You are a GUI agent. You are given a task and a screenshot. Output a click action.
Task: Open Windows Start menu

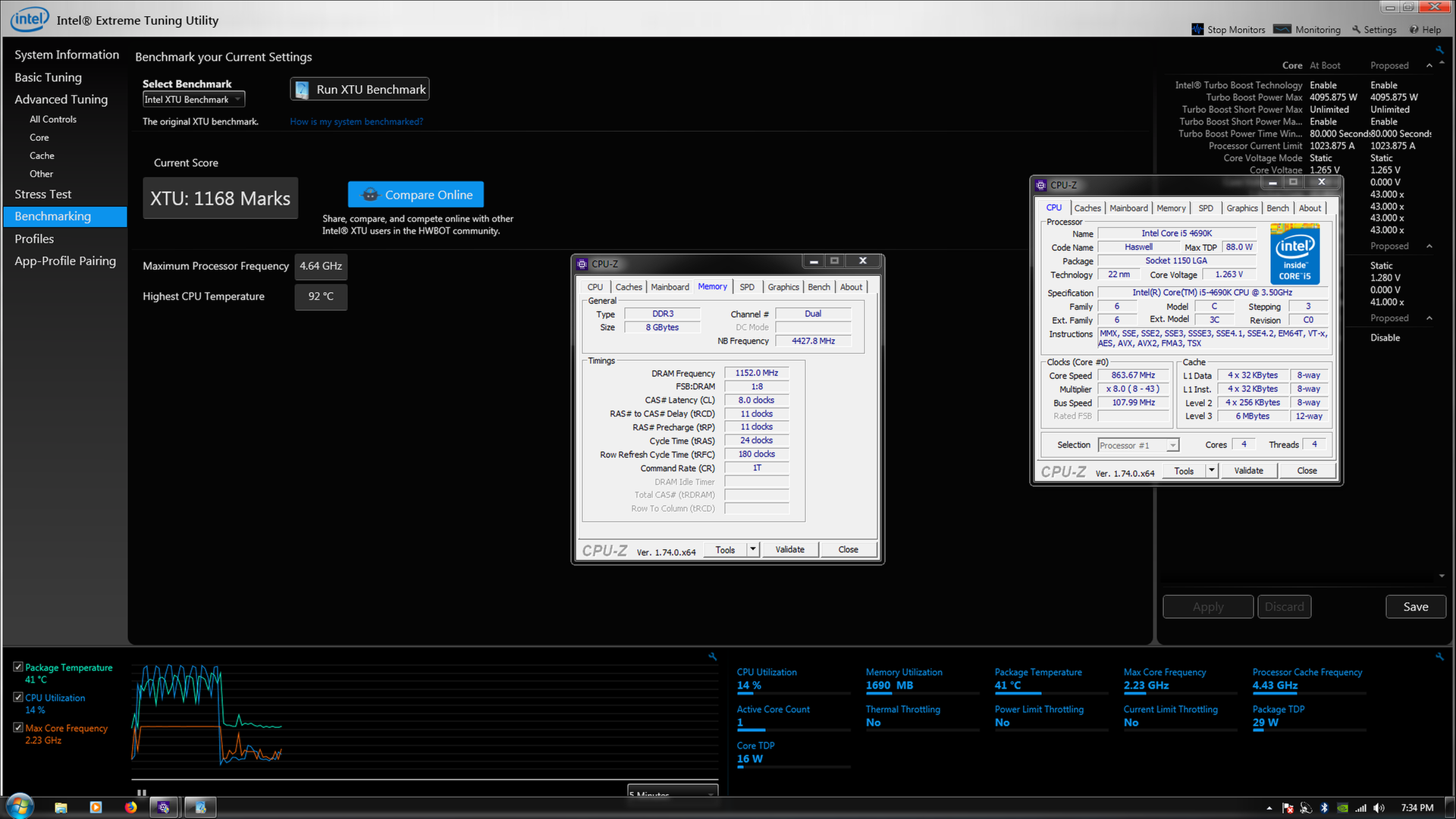[x=20, y=807]
